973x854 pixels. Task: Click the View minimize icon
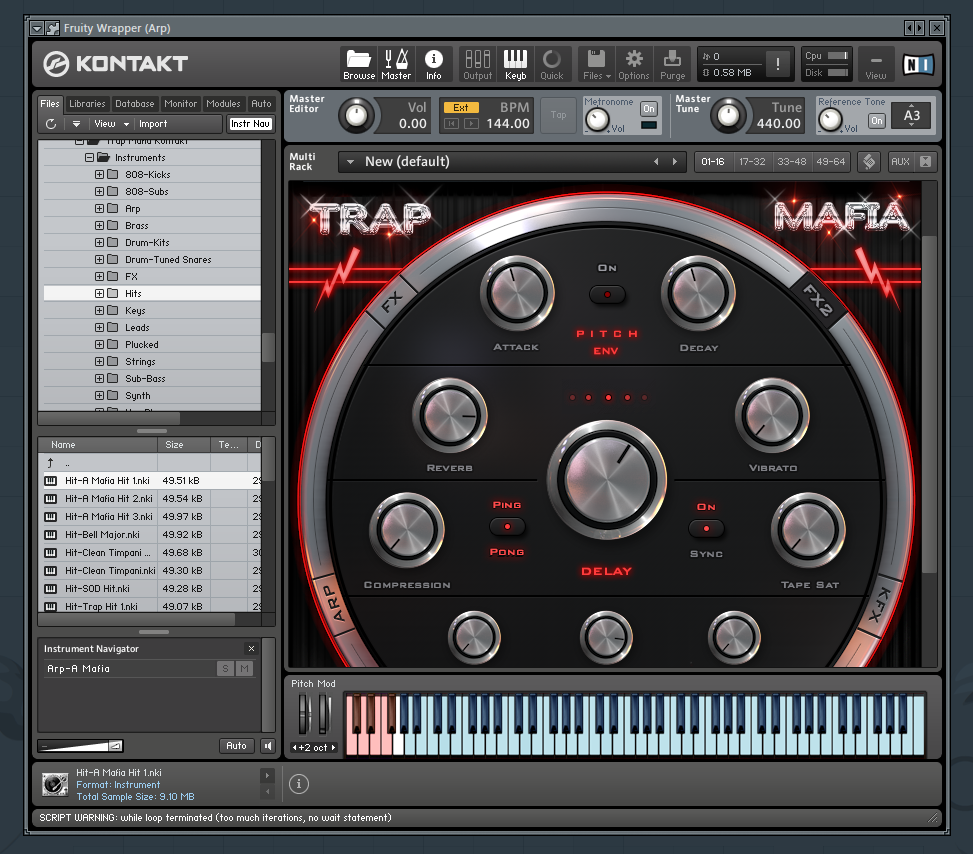pyautogui.click(x=876, y=64)
